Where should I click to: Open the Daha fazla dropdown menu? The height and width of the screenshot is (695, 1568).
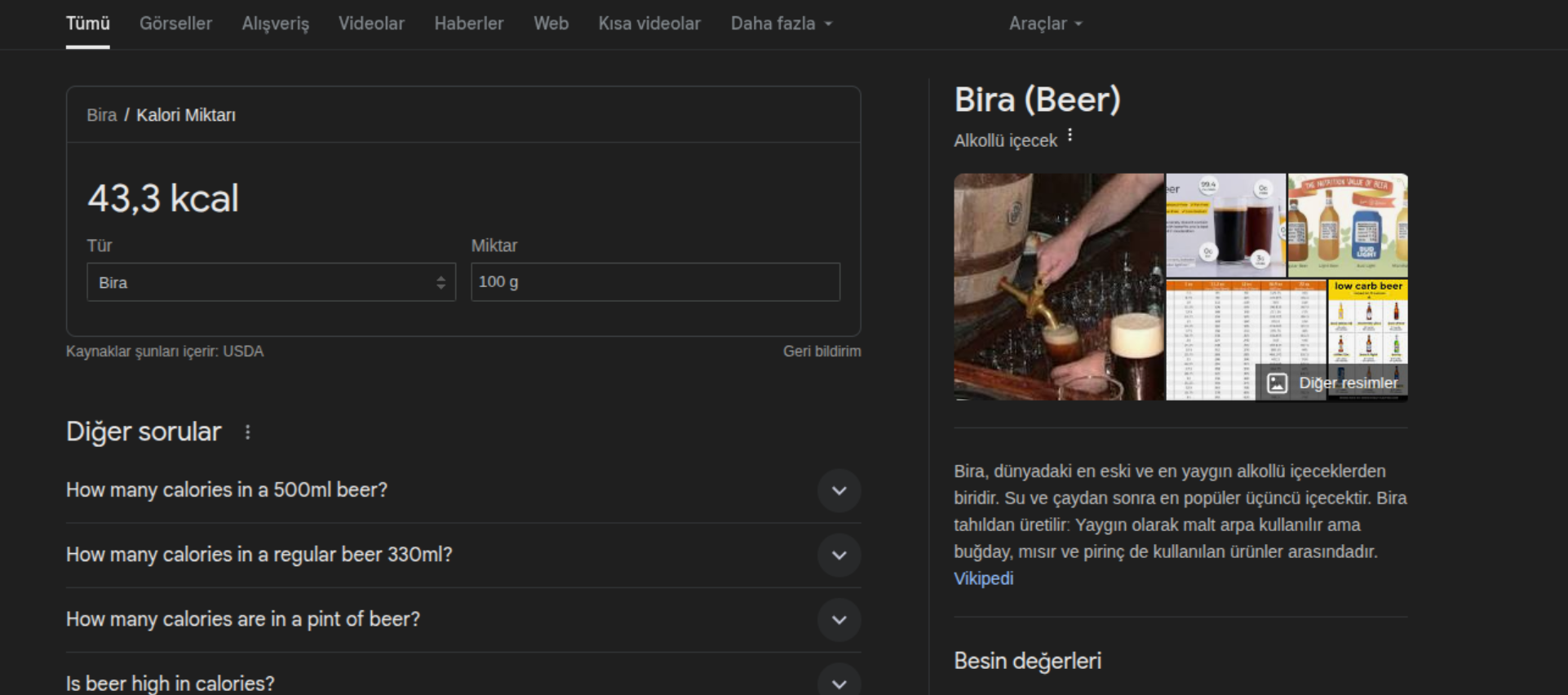[x=781, y=24]
